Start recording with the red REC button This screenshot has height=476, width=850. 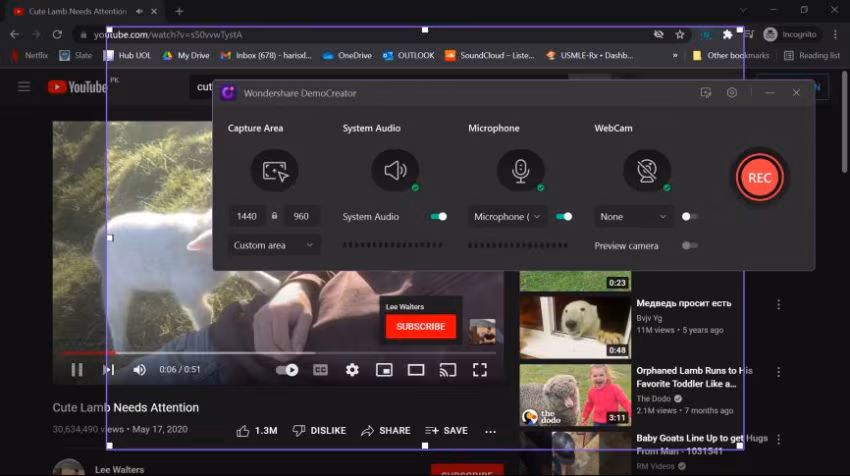point(759,177)
